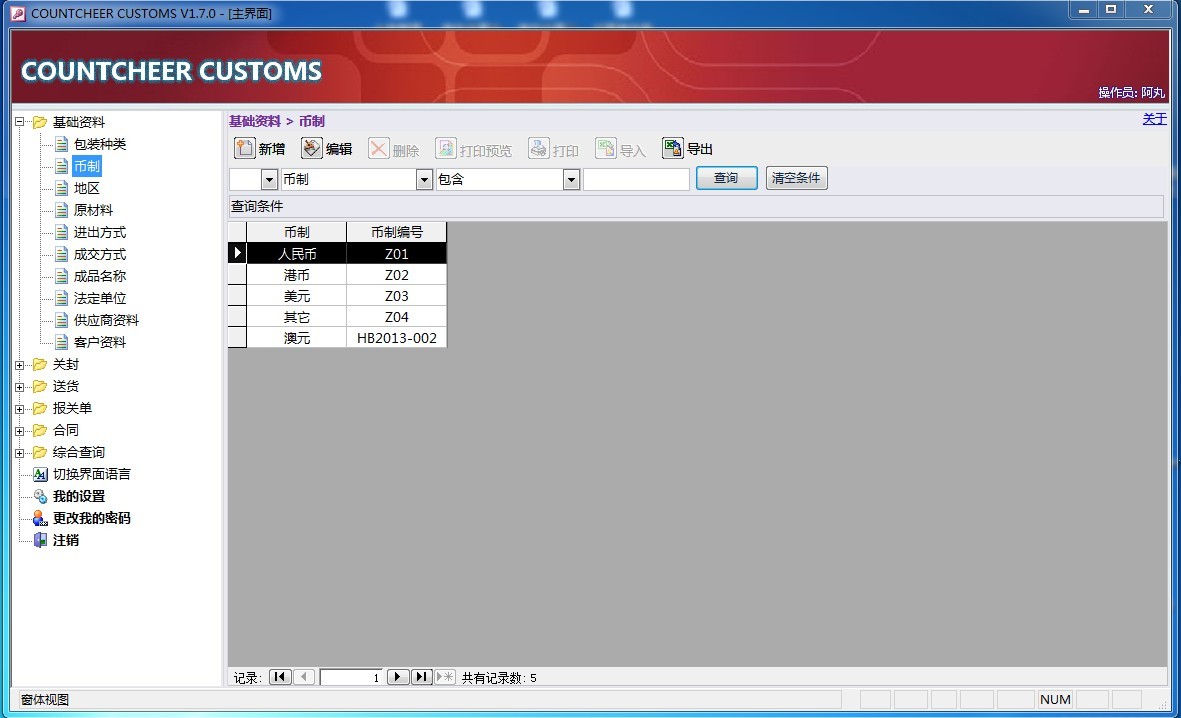Click the HB2013-002 cell
The image size is (1181, 718).
coord(397,338)
